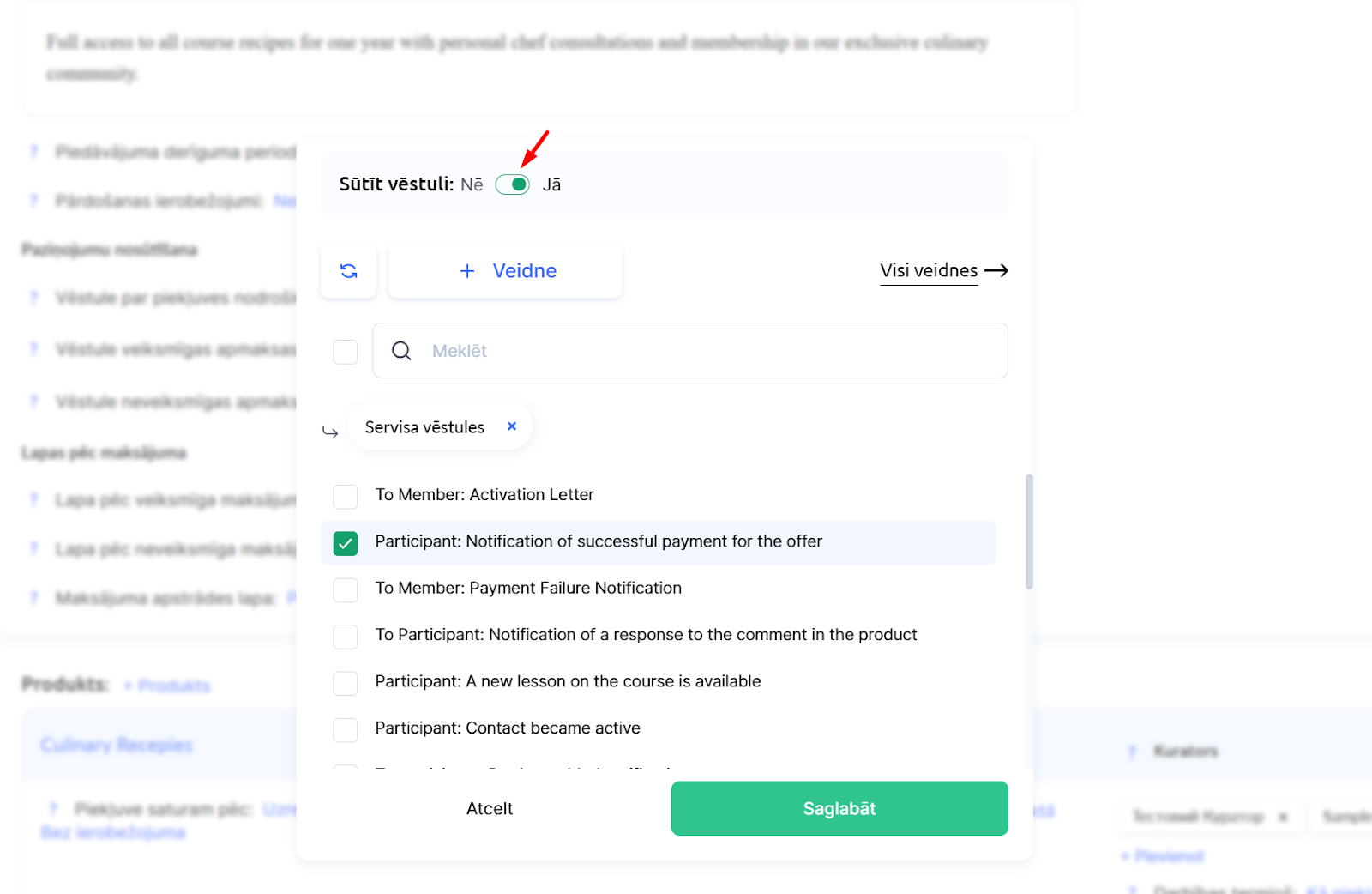1372x894 pixels.
Task: Check the To Member: Activation Letter box
Action: [346, 496]
